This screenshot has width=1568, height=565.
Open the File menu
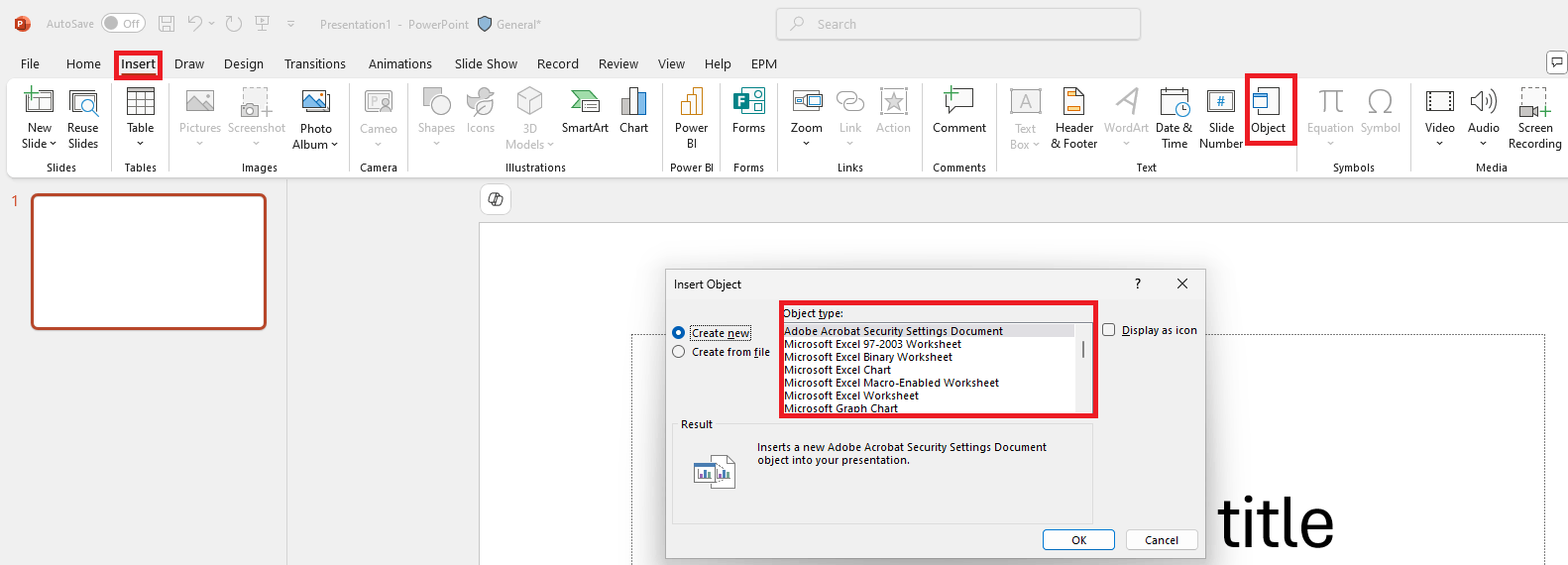click(31, 63)
